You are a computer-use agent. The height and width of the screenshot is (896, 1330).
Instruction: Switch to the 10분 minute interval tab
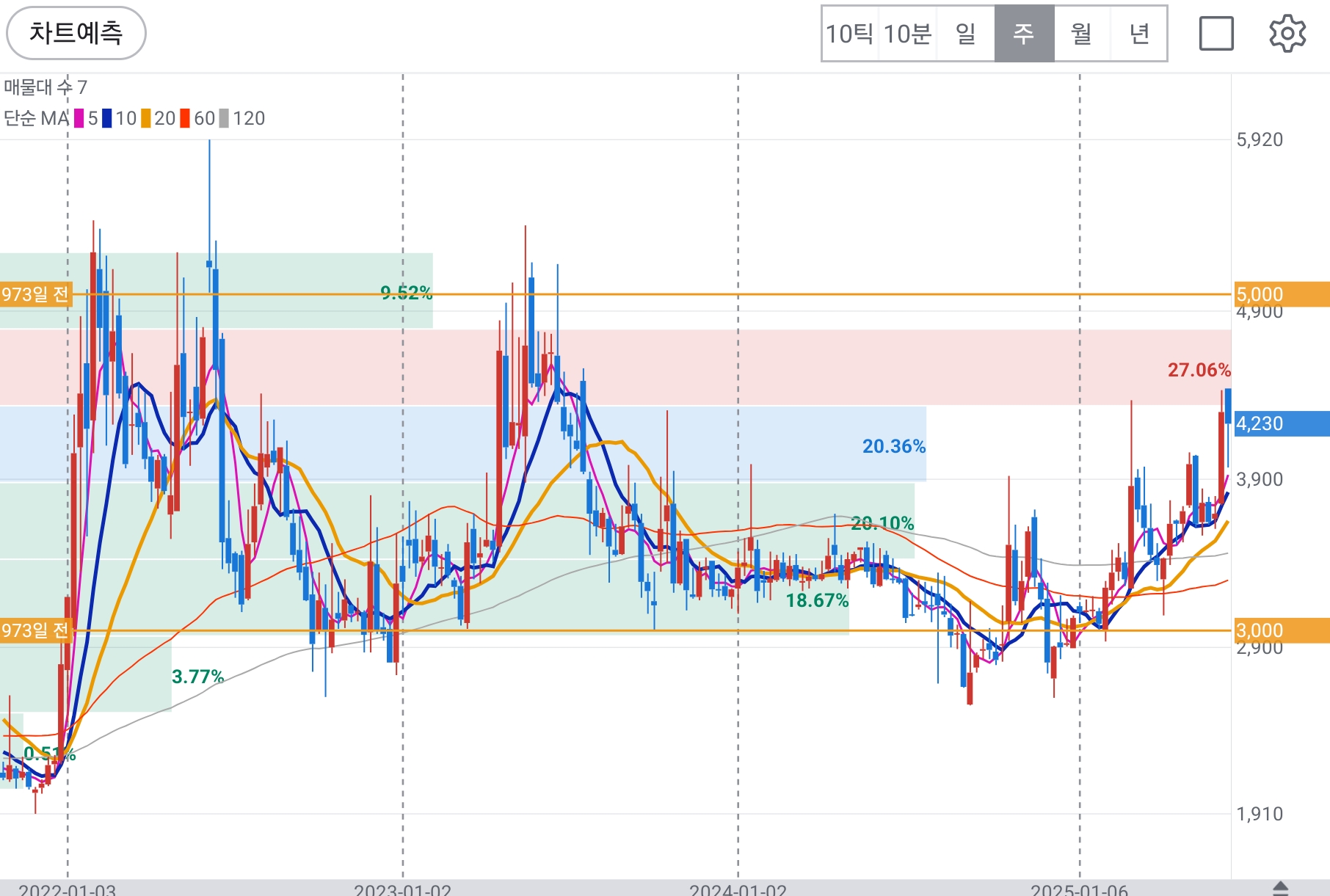907,34
